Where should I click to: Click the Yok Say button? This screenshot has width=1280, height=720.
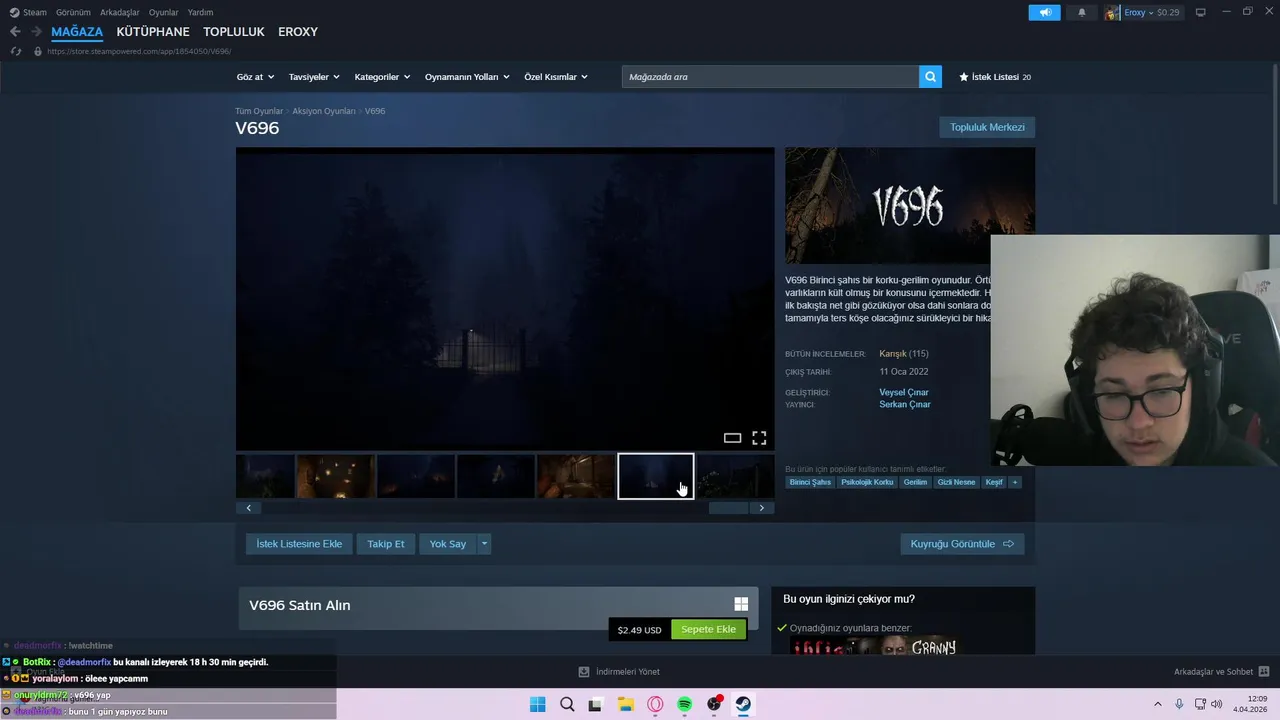tap(448, 544)
